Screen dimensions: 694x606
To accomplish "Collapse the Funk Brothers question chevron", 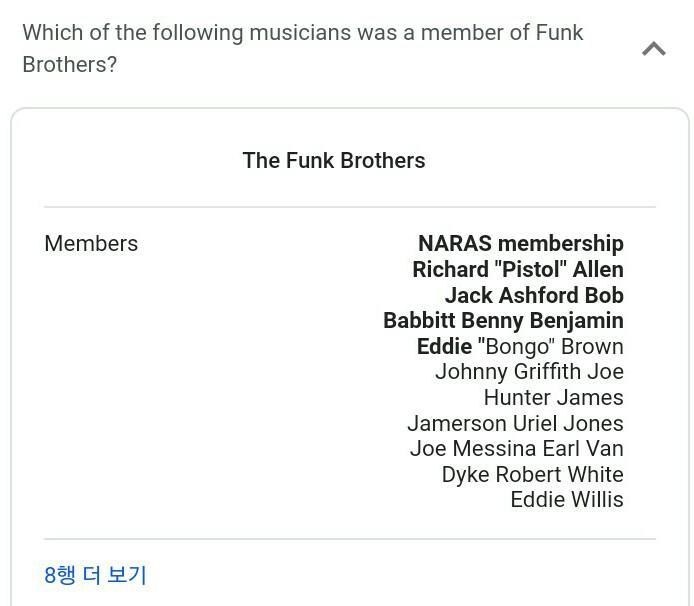I will (653, 48).
